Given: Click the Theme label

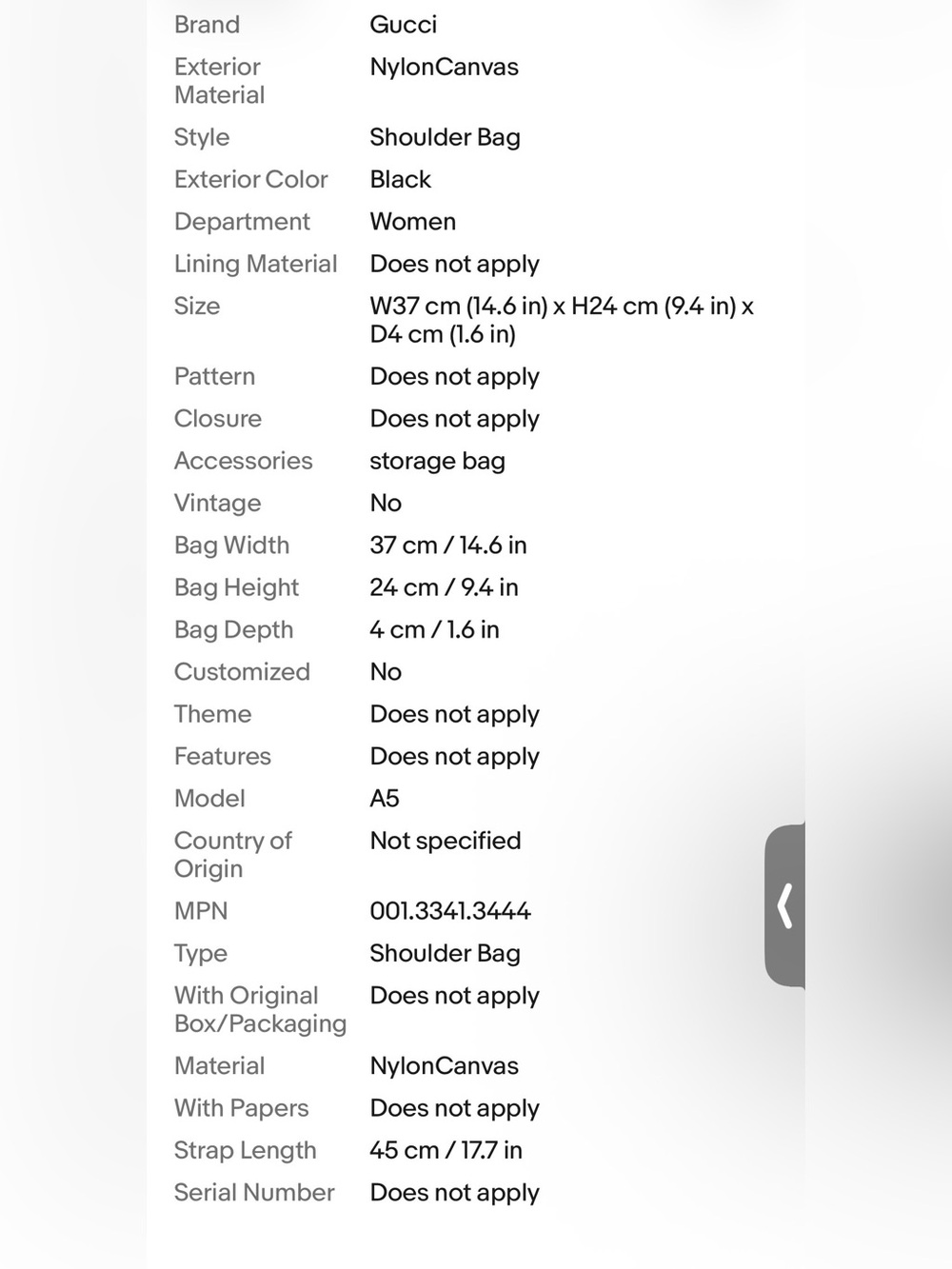Looking at the screenshot, I should click(212, 714).
